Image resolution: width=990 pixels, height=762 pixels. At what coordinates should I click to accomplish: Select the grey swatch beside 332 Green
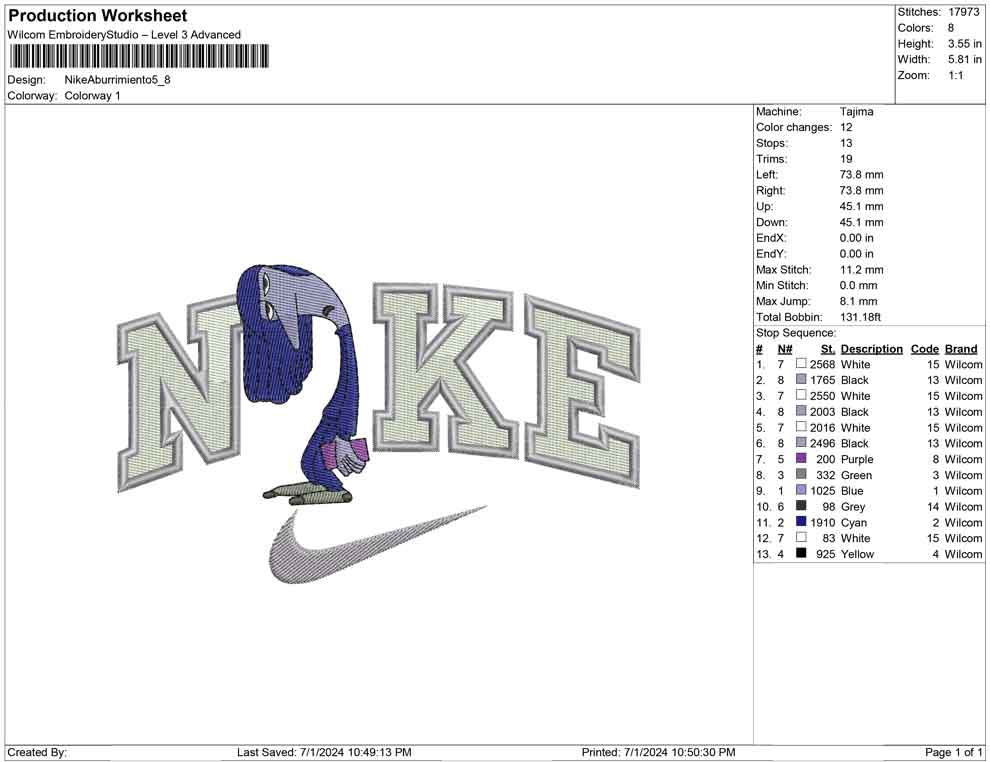(x=801, y=474)
